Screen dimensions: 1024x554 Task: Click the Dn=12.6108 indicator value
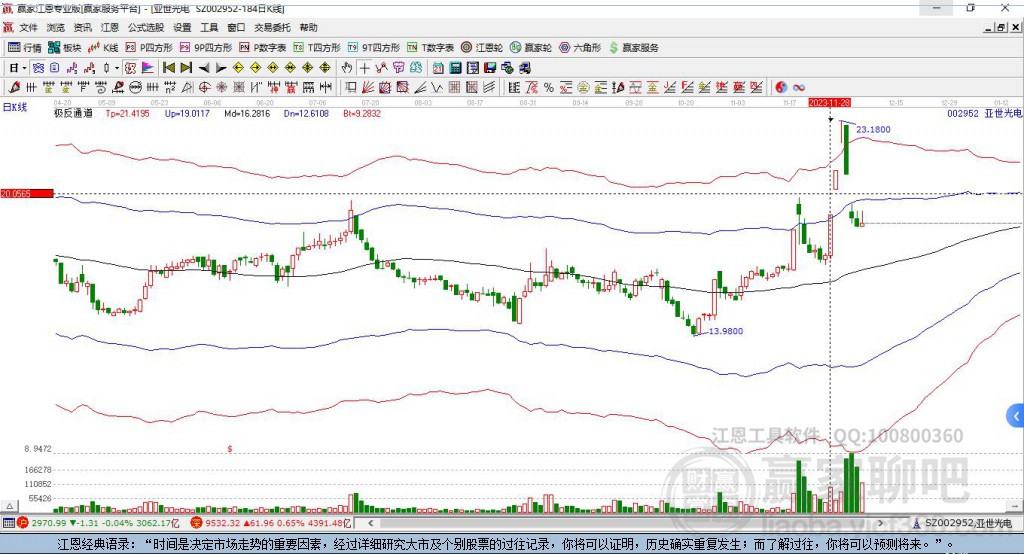pyautogui.click(x=306, y=114)
